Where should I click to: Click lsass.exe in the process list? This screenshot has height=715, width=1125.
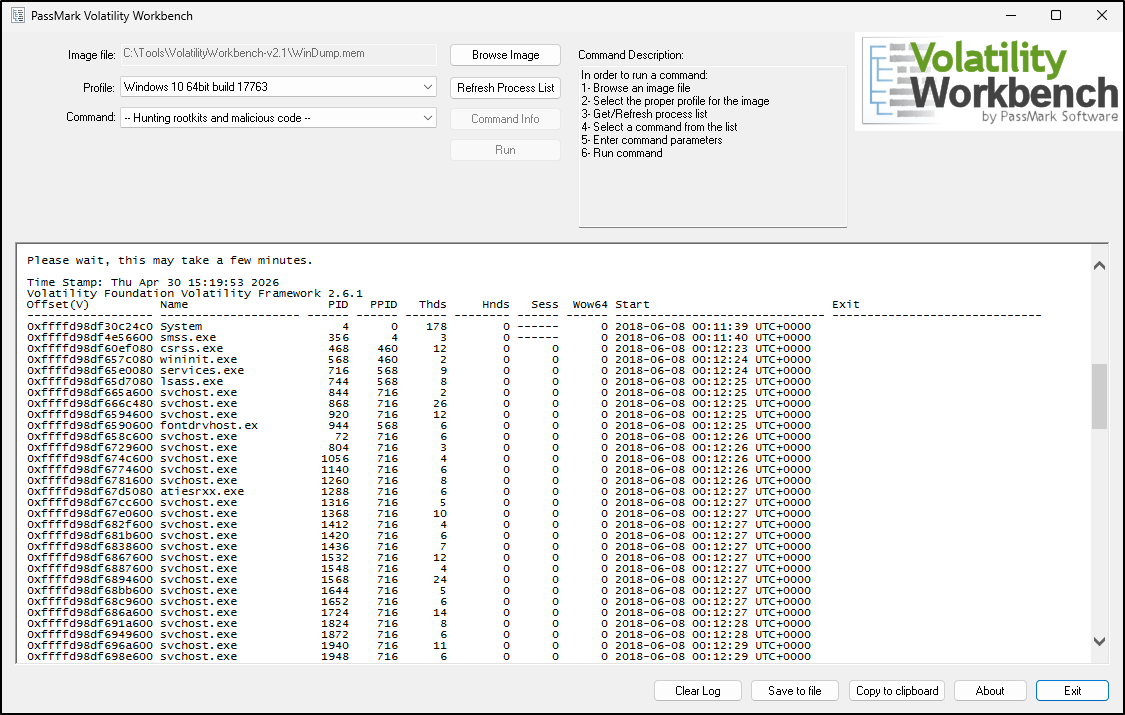pyautogui.click(x=192, y=382)
